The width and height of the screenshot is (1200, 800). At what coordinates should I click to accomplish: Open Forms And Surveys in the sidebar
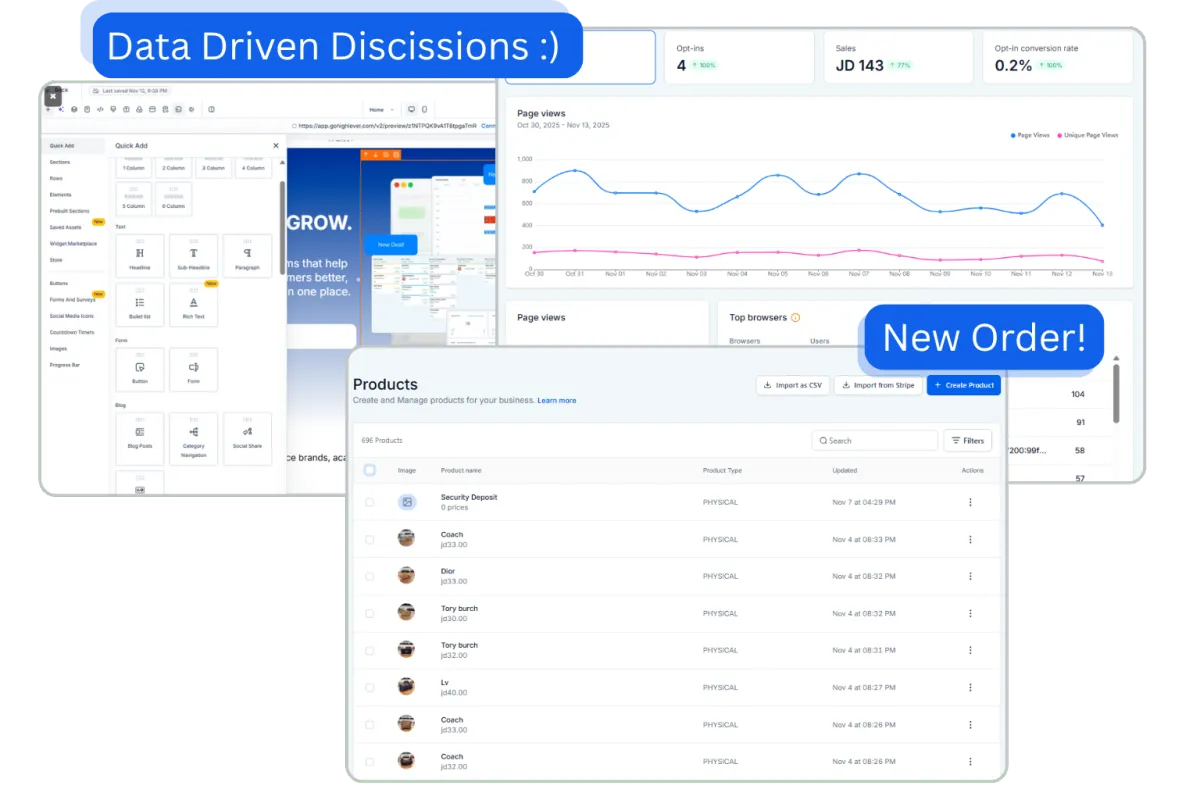point(73,299)
